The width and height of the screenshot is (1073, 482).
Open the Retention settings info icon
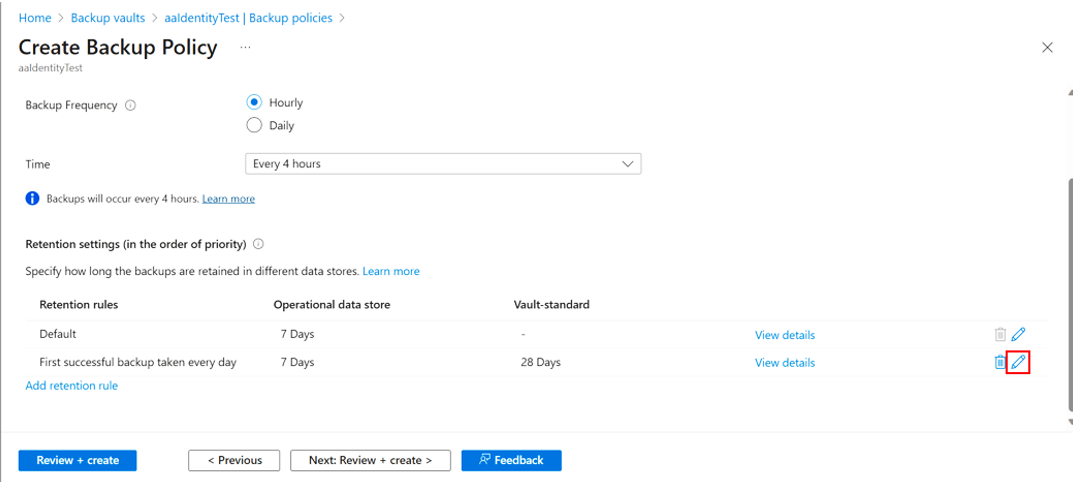tap(258, 244)
